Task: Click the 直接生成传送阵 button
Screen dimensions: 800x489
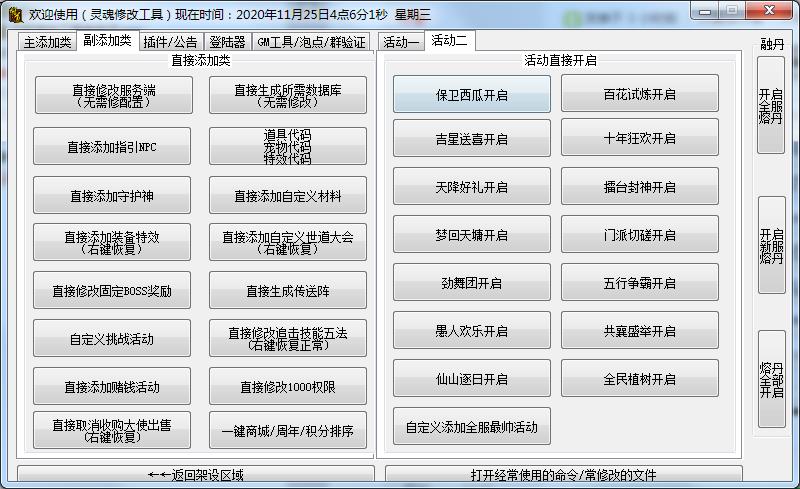Action: point(287,291)
